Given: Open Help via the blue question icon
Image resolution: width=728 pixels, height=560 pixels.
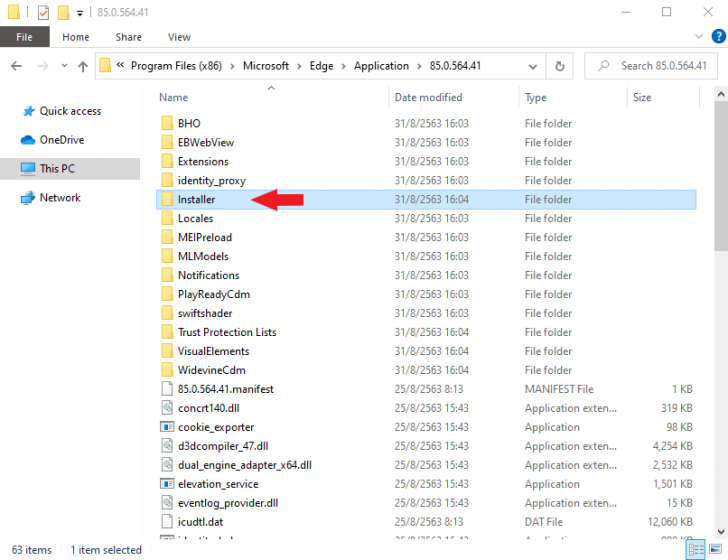Looking at the screenshot, I should coord(718,36).
